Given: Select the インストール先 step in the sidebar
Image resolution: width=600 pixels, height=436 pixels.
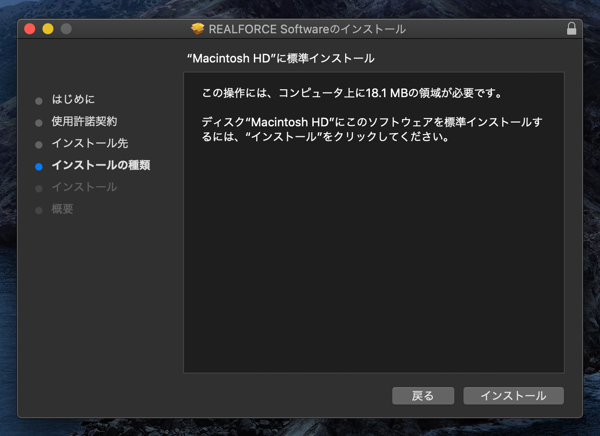Looking at the screenshot, I should point(90,143).
